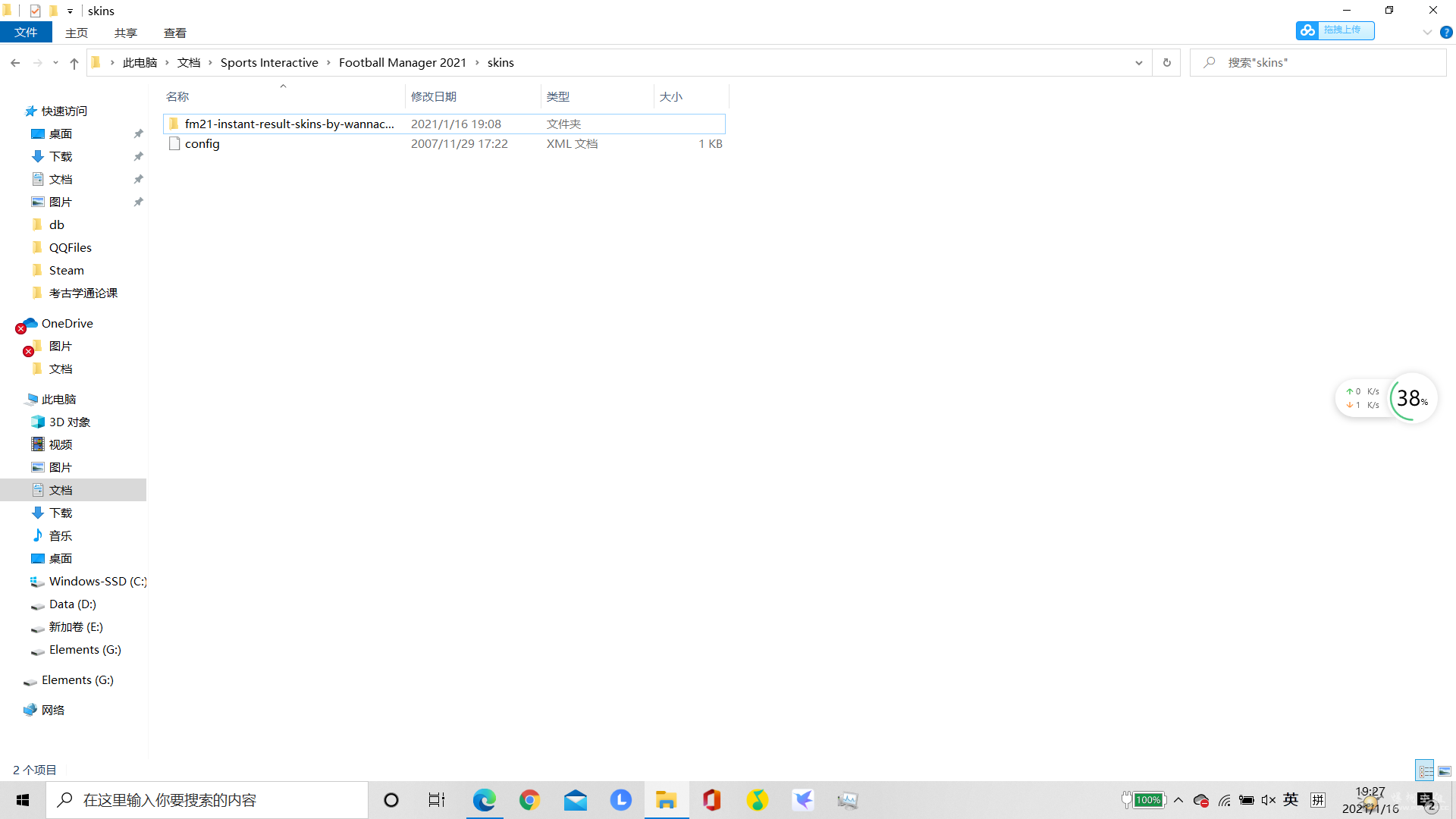
Task: Expand the address bar history dropdown
Action: point(1138,63)
